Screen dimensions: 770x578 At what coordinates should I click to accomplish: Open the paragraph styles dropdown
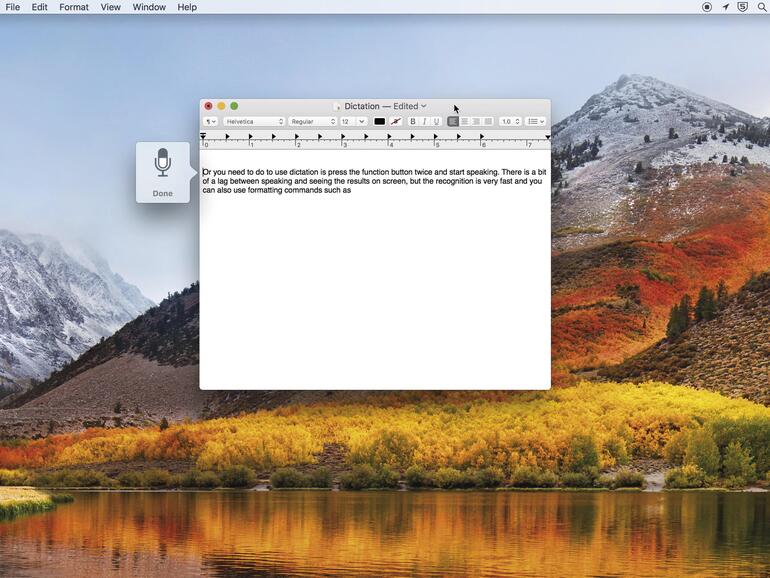pyautogui.click(x=211, y=121)
